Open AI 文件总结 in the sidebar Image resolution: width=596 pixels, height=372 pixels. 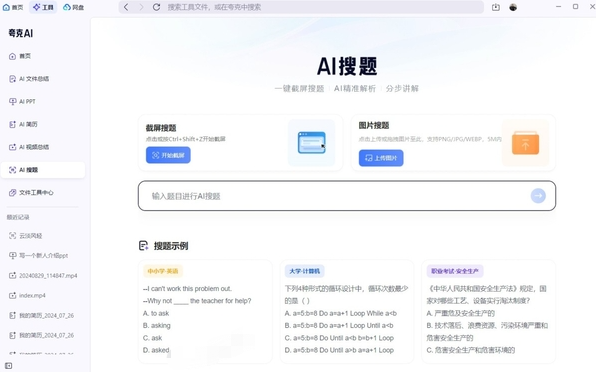[x=43, y=79]
